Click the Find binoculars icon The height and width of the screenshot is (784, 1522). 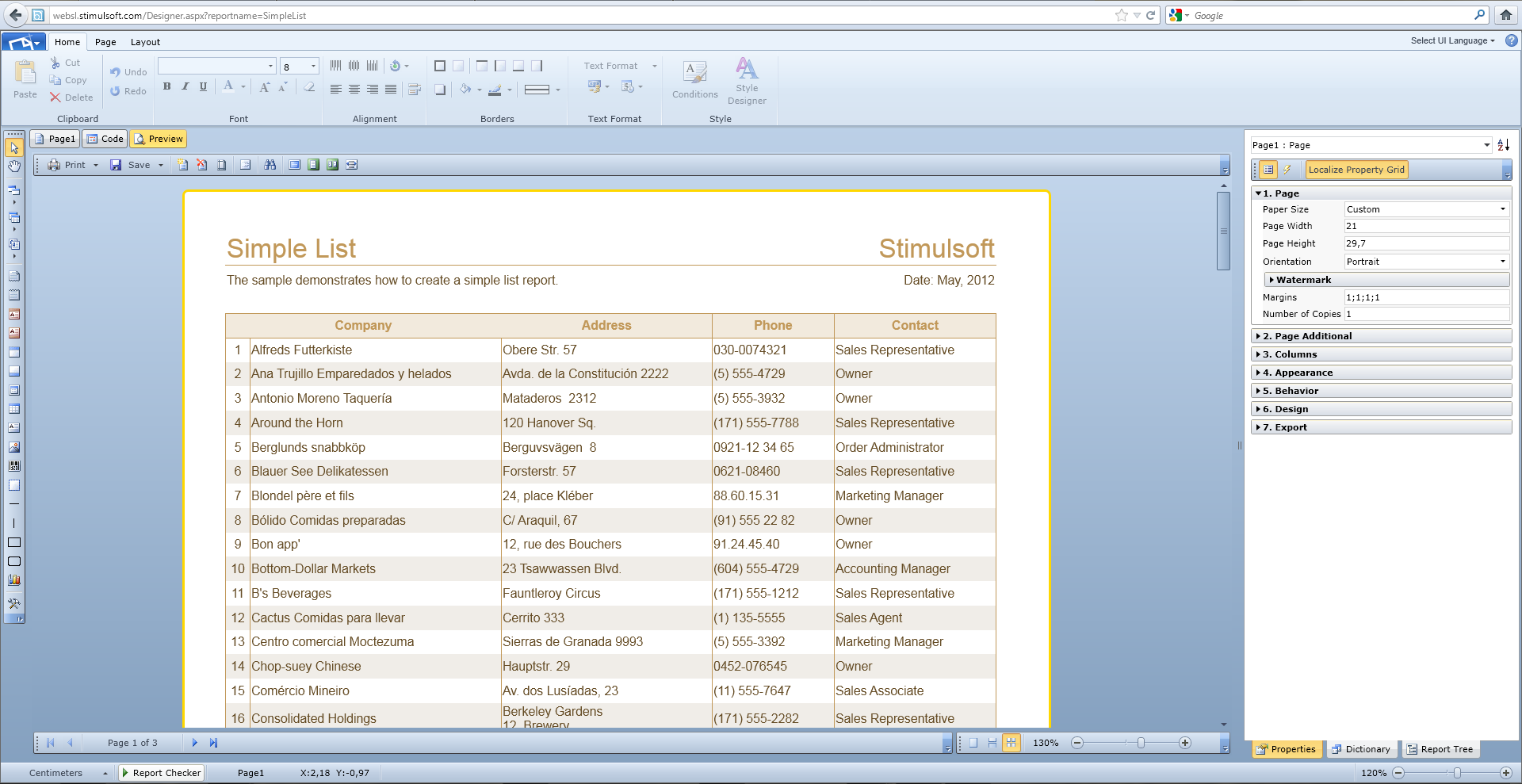[x=270, y=165]
